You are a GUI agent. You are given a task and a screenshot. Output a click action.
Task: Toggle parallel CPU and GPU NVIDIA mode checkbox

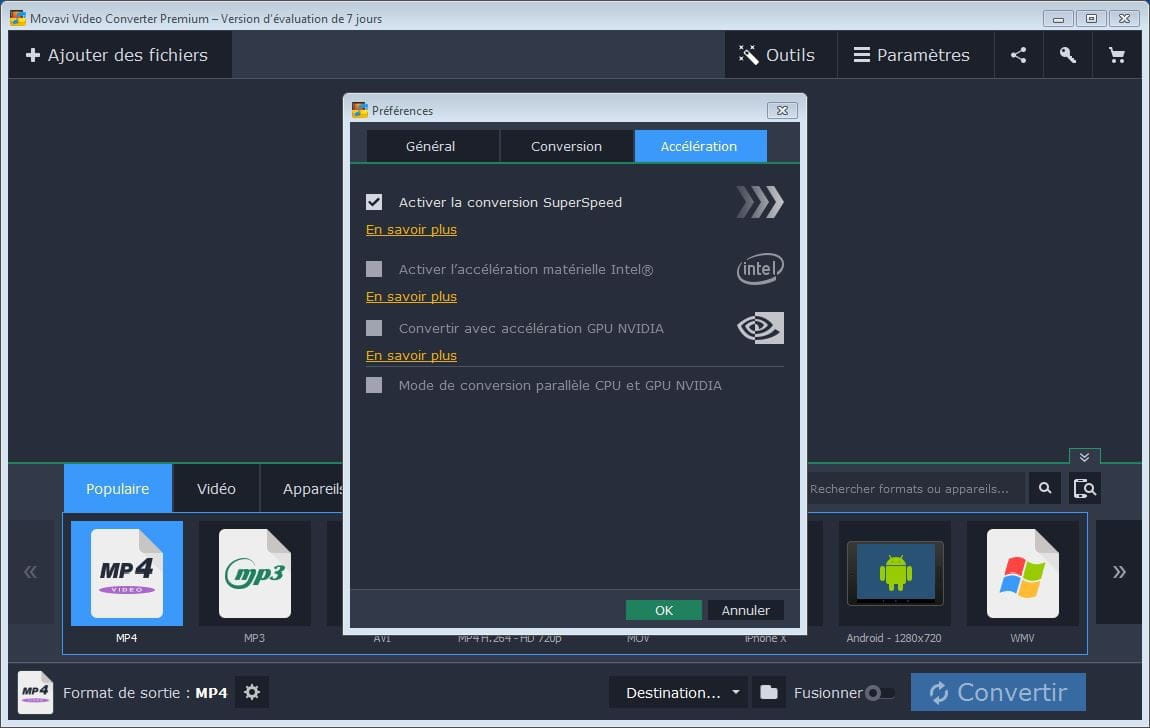374,385
